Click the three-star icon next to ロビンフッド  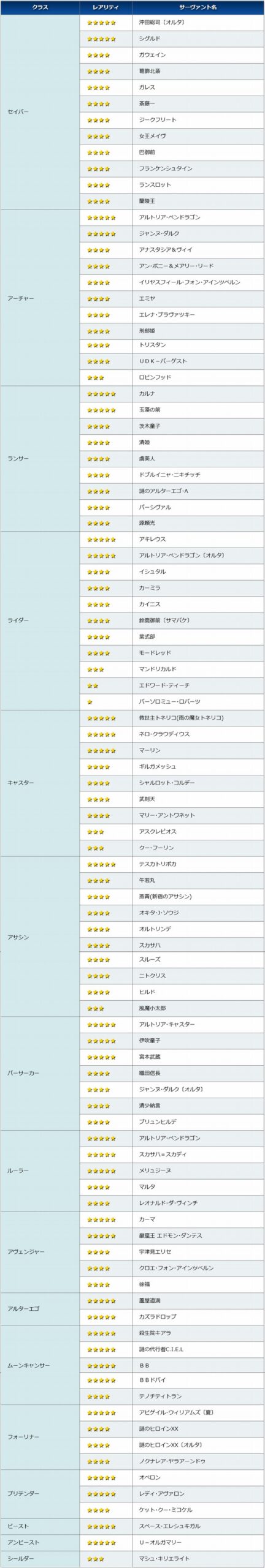tap(95, 377)
